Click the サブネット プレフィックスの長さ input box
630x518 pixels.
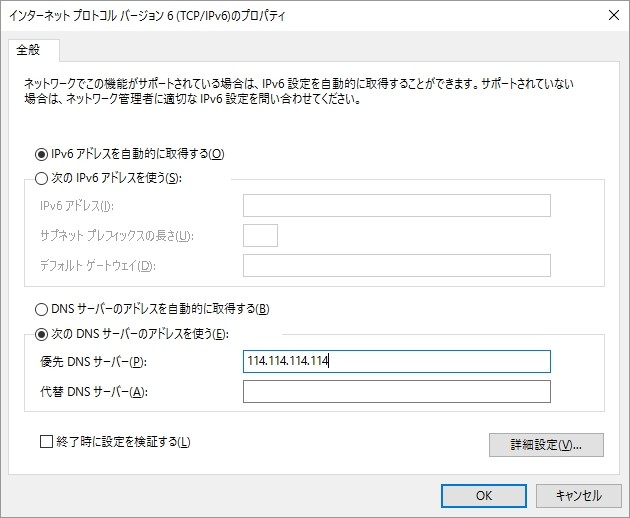tap(260, 235)
